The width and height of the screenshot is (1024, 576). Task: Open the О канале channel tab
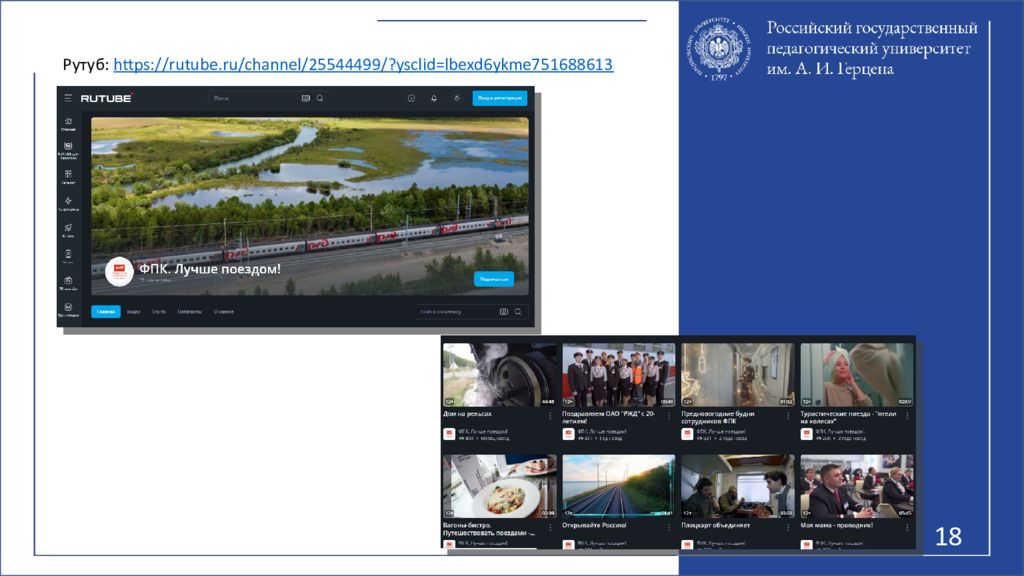223,312
